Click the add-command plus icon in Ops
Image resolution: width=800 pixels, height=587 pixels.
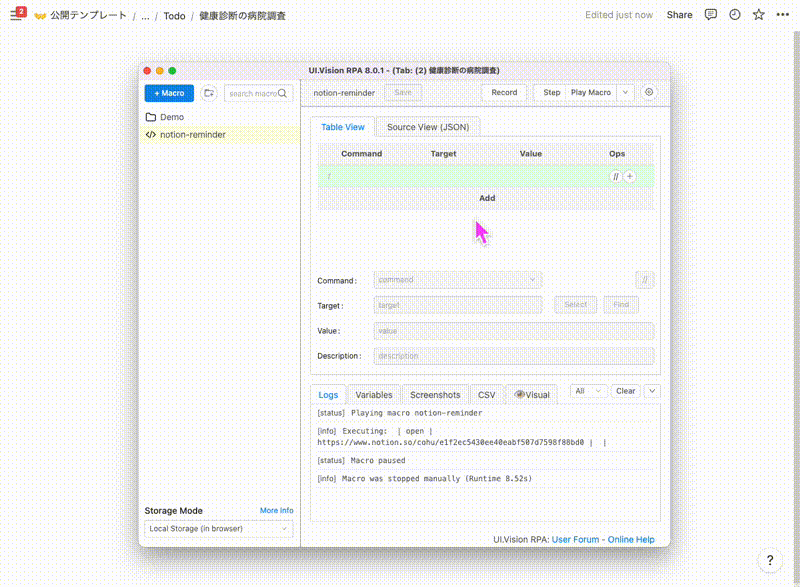tap(630, 176)
